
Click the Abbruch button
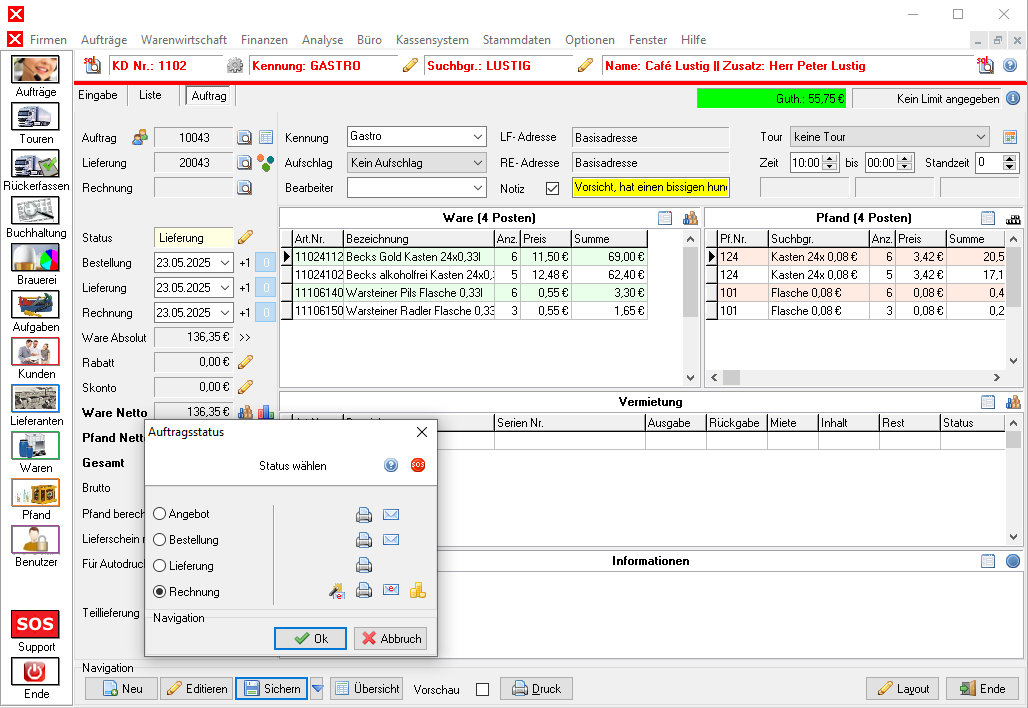(x=390, y=639)
